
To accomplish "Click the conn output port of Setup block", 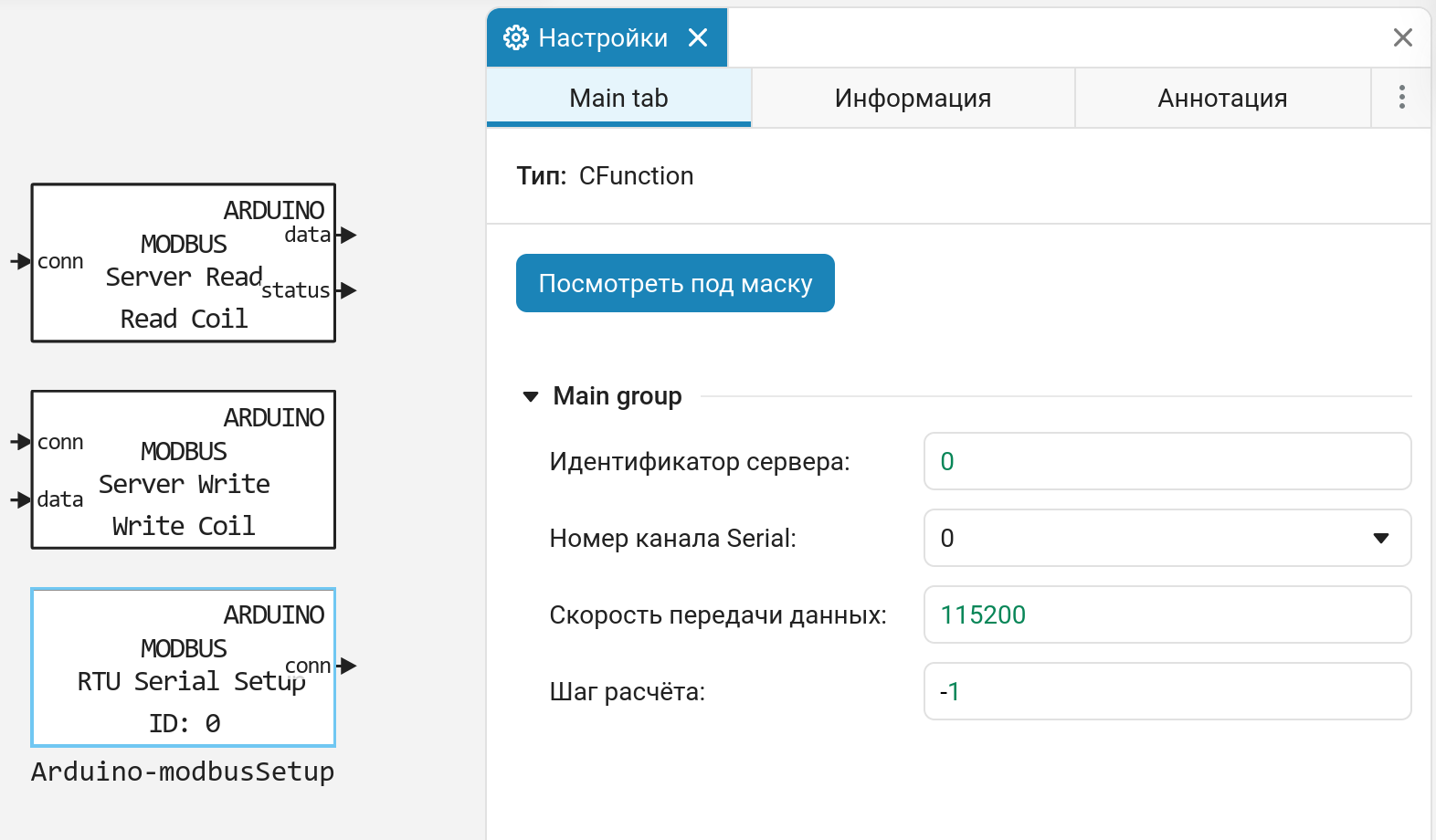I will tap(346, 666).
